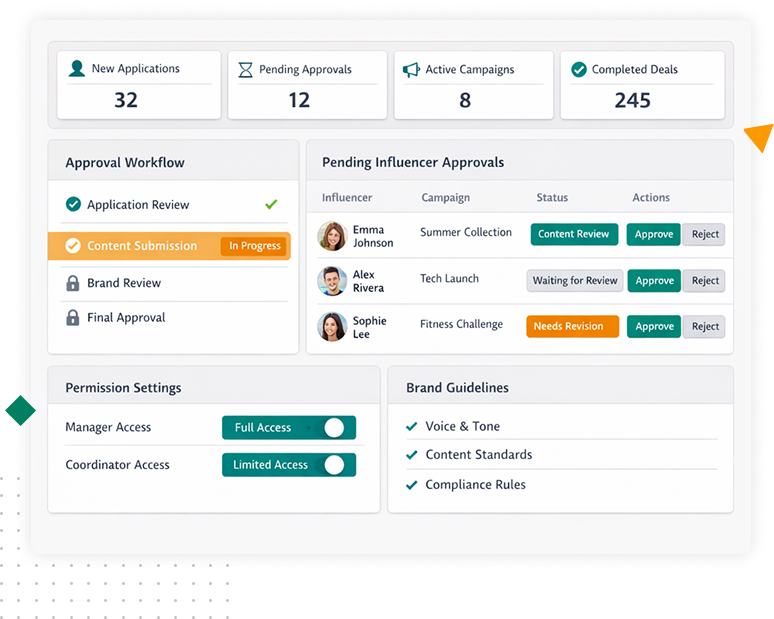Reject Sophie Lee's request

click(704, 326)
